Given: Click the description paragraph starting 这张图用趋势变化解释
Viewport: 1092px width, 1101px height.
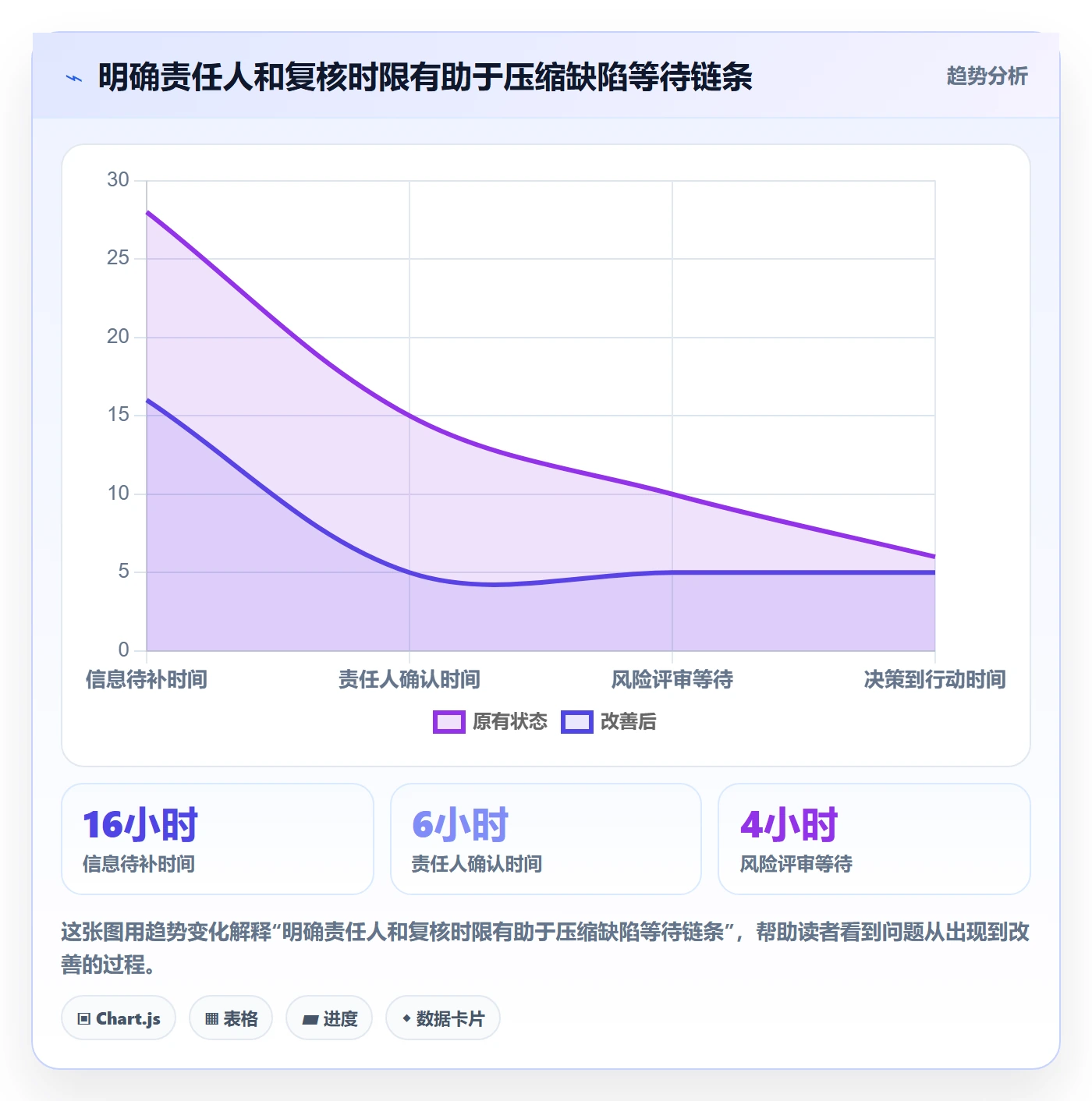Looking at the screenshot, I should tap(545, 948).
